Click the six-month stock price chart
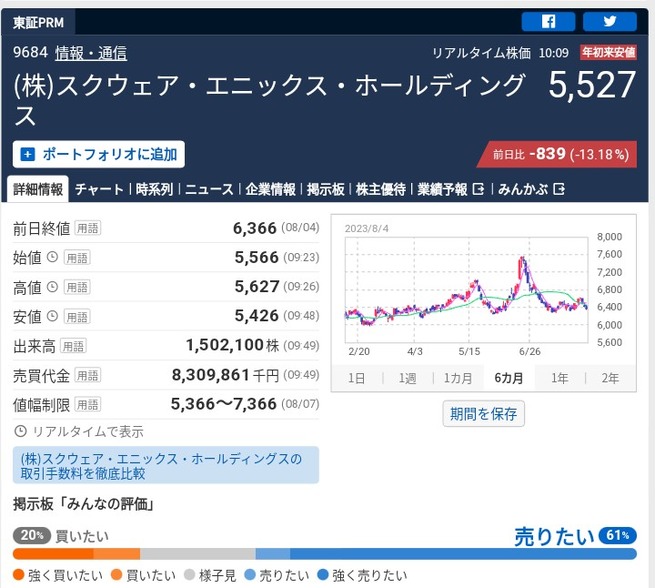 pyautogui.click(x=467, y=290)
